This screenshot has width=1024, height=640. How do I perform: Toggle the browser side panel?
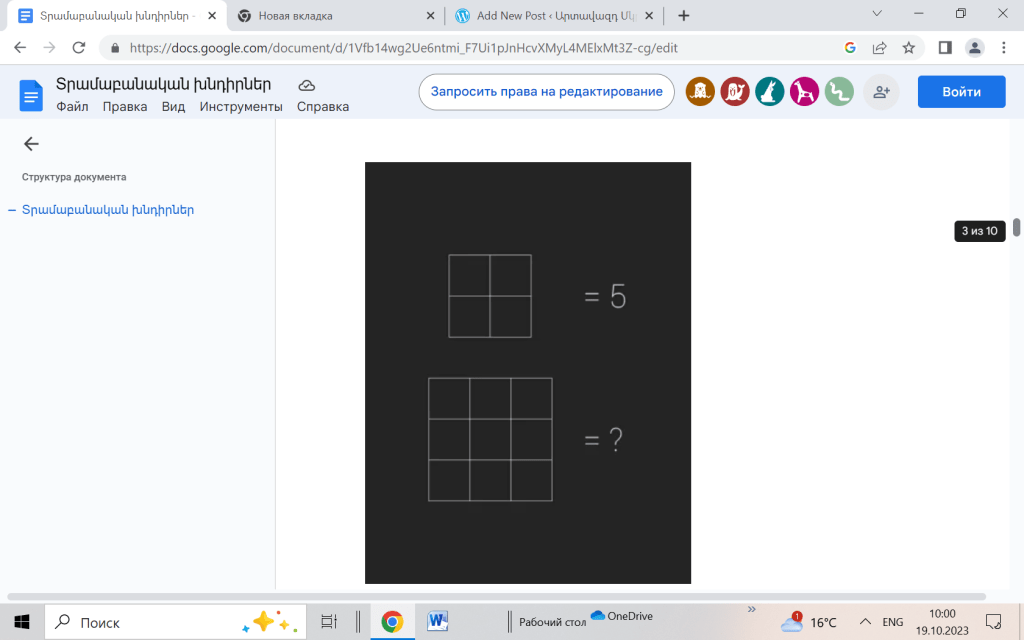click(945, 47)
